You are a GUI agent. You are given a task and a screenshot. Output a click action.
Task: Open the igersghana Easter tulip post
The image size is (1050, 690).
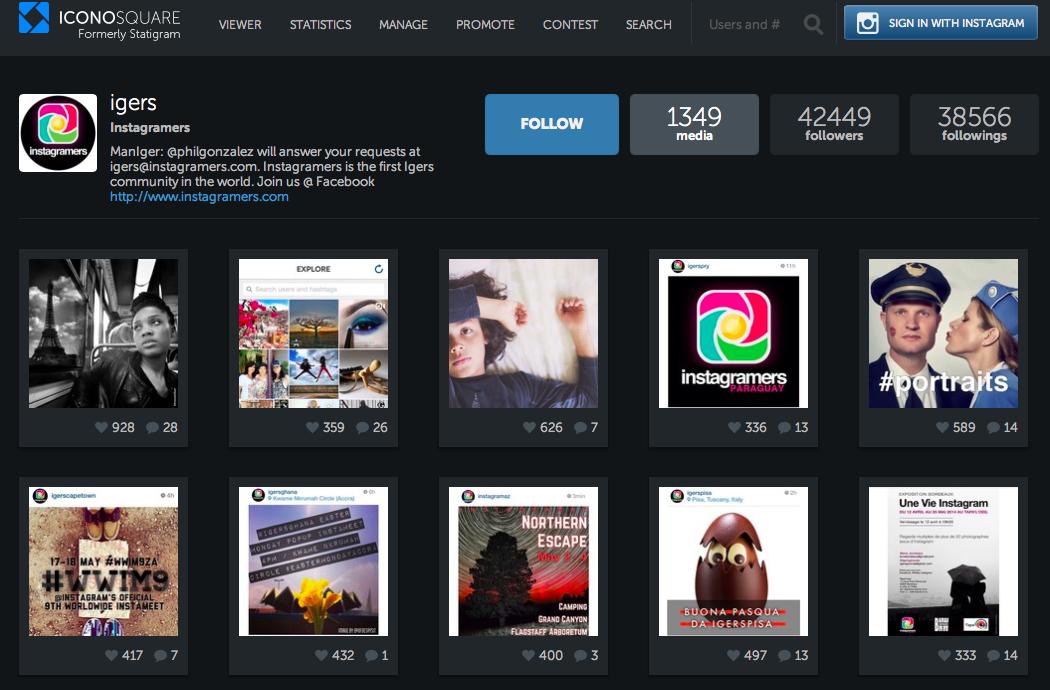313,561
